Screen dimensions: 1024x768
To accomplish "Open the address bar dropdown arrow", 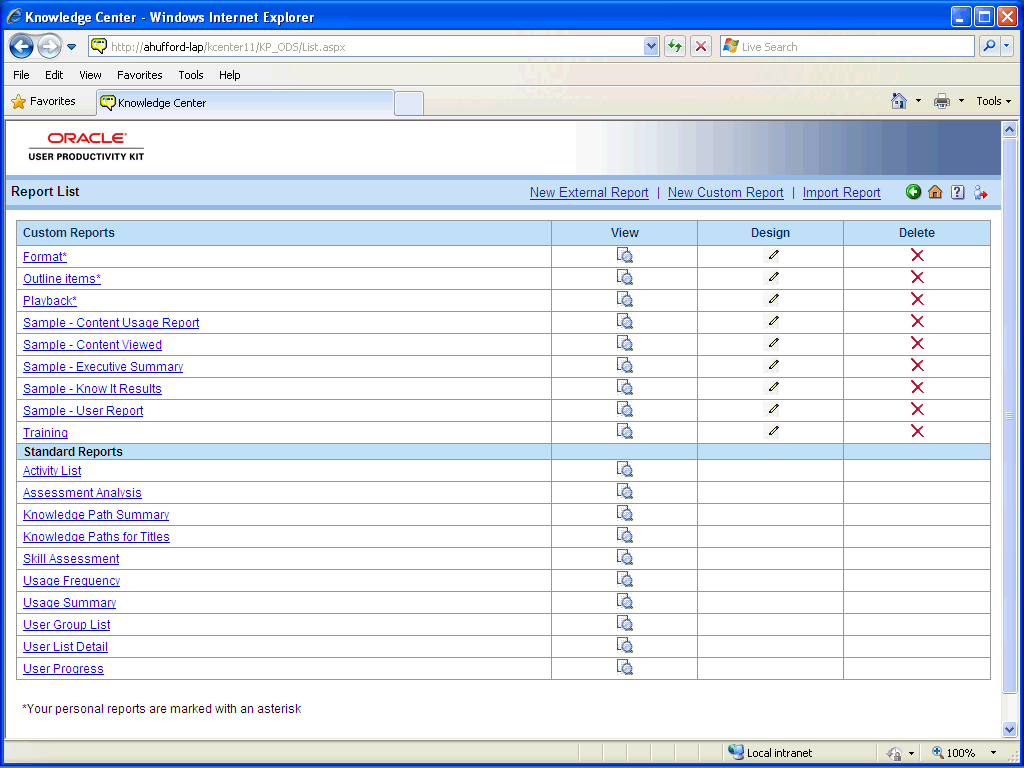I will 650,46.
